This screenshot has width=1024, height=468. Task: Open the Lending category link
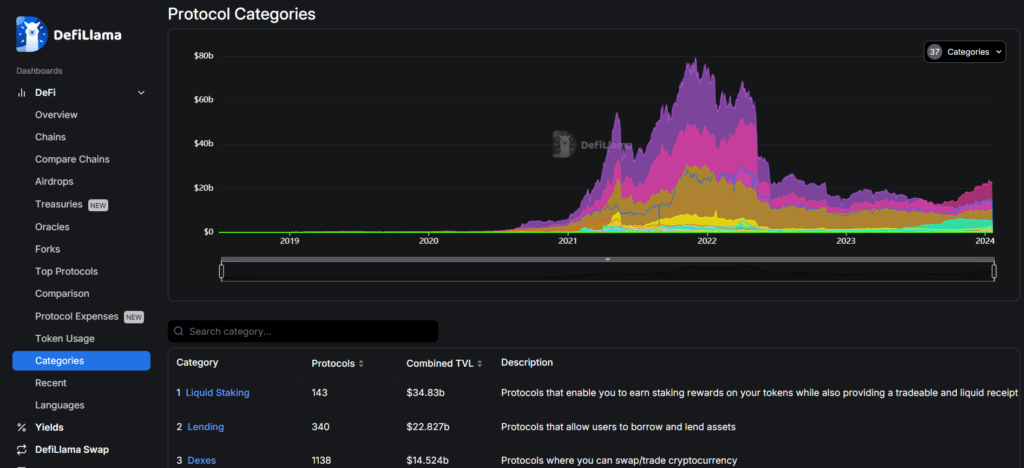(205, 427)
